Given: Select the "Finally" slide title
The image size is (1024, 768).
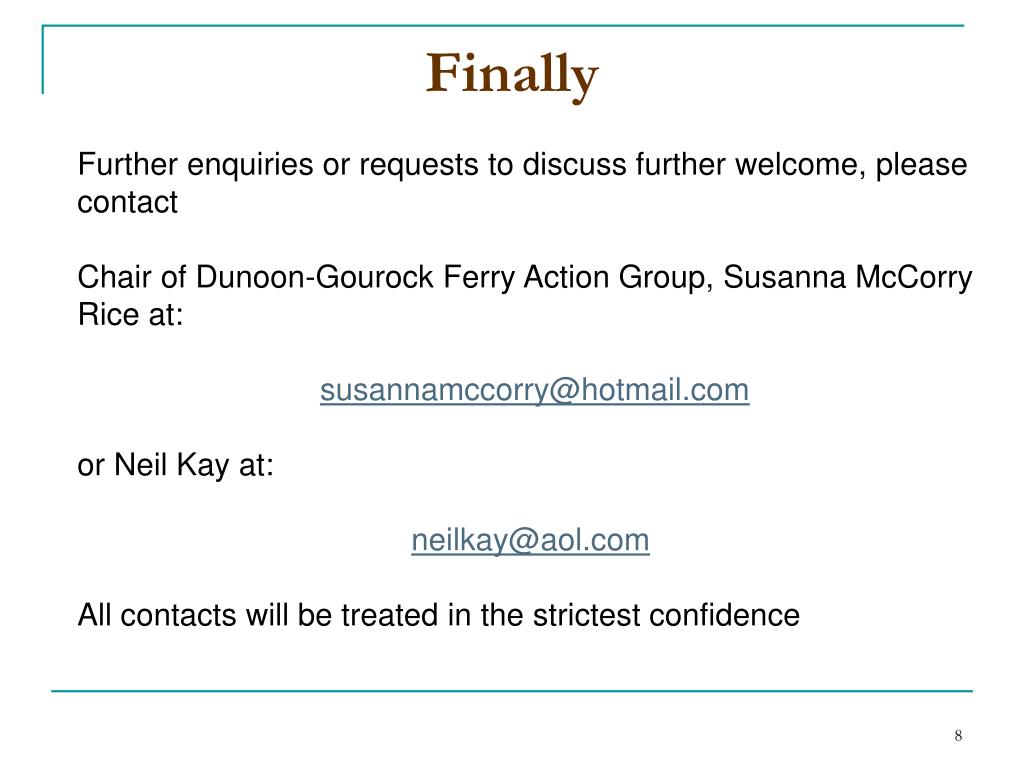Looking at the screenshot, I should [x=512, y=75].
